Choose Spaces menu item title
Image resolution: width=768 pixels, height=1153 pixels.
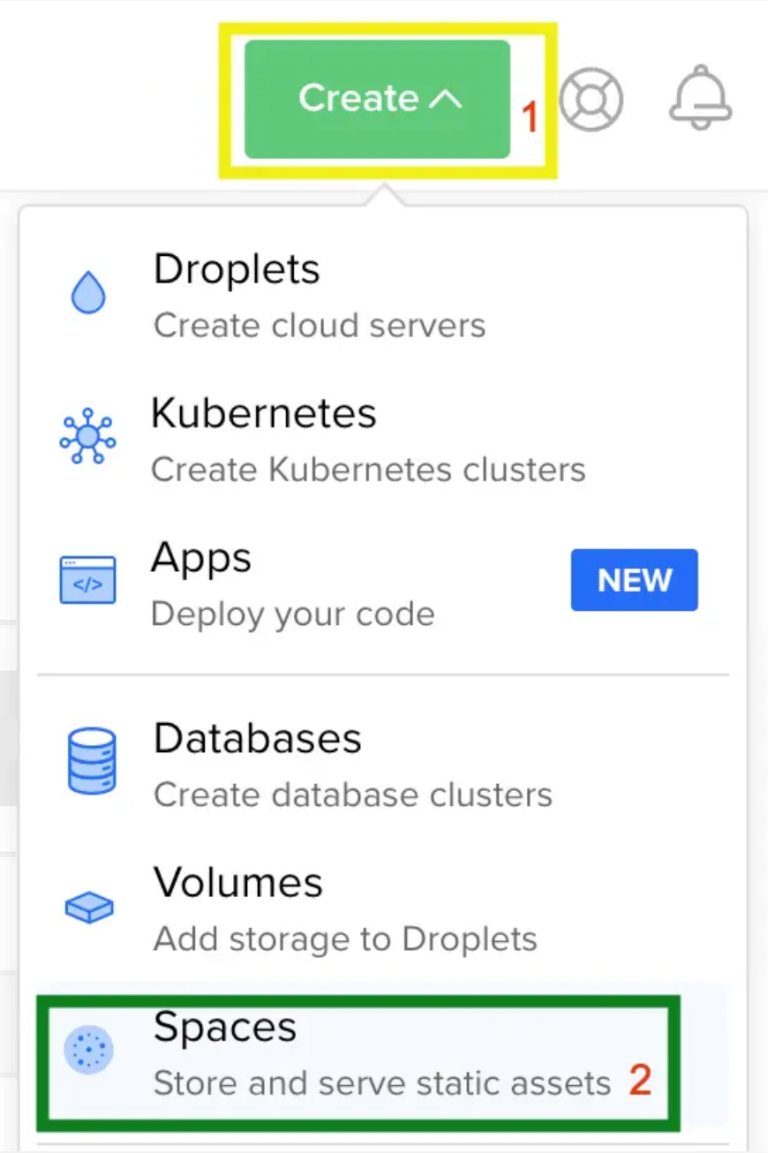(x=225, y=1027)
